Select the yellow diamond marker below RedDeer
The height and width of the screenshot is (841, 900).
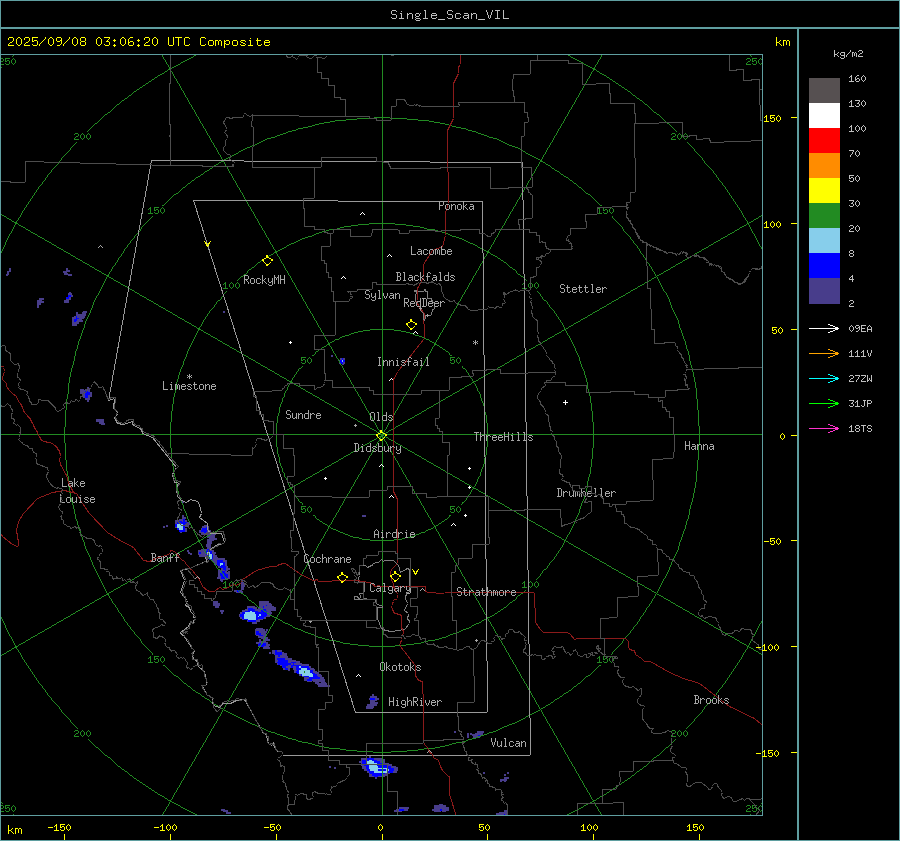coord(411,325)
